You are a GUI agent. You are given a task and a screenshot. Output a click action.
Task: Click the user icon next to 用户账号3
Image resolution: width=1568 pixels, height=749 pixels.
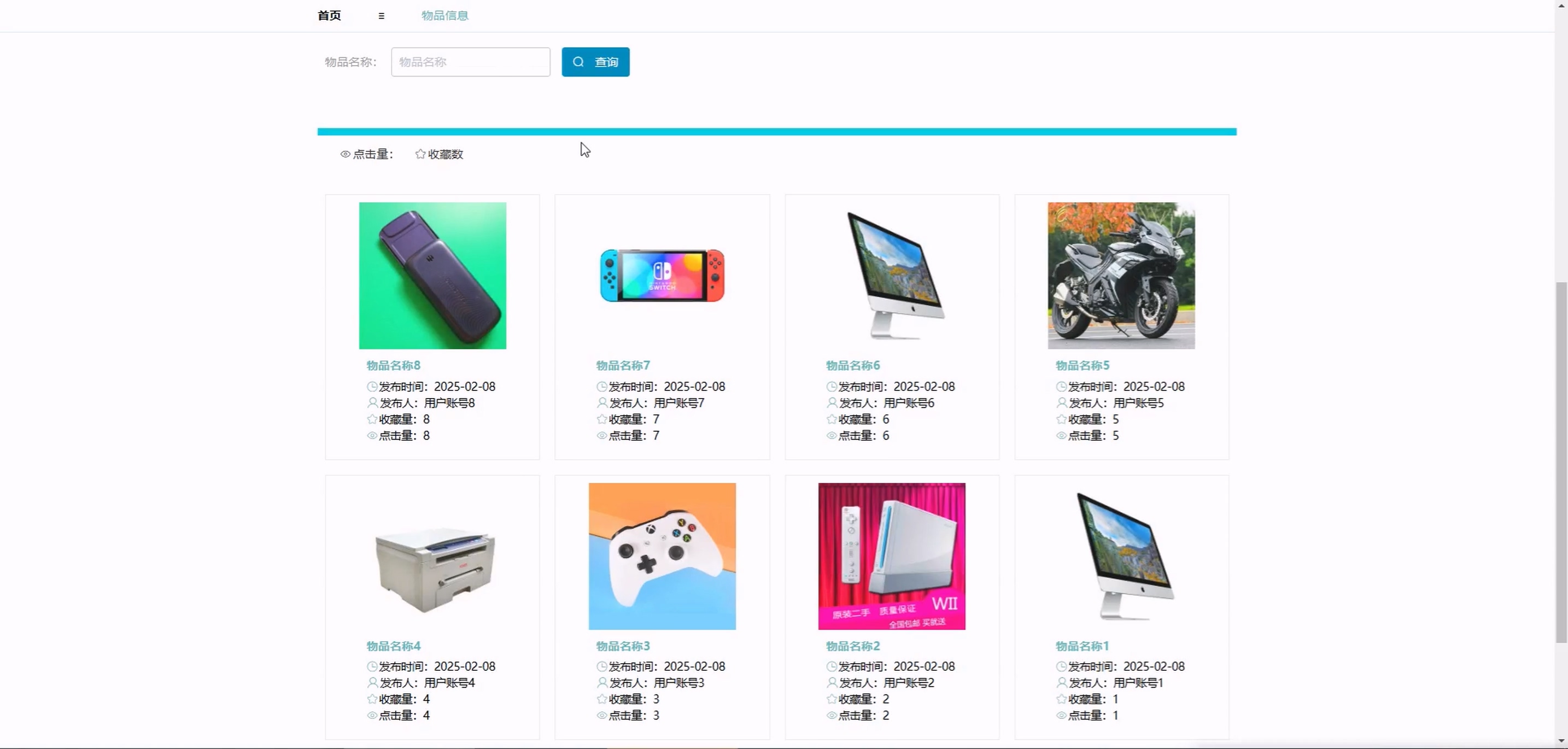point(602,683)
